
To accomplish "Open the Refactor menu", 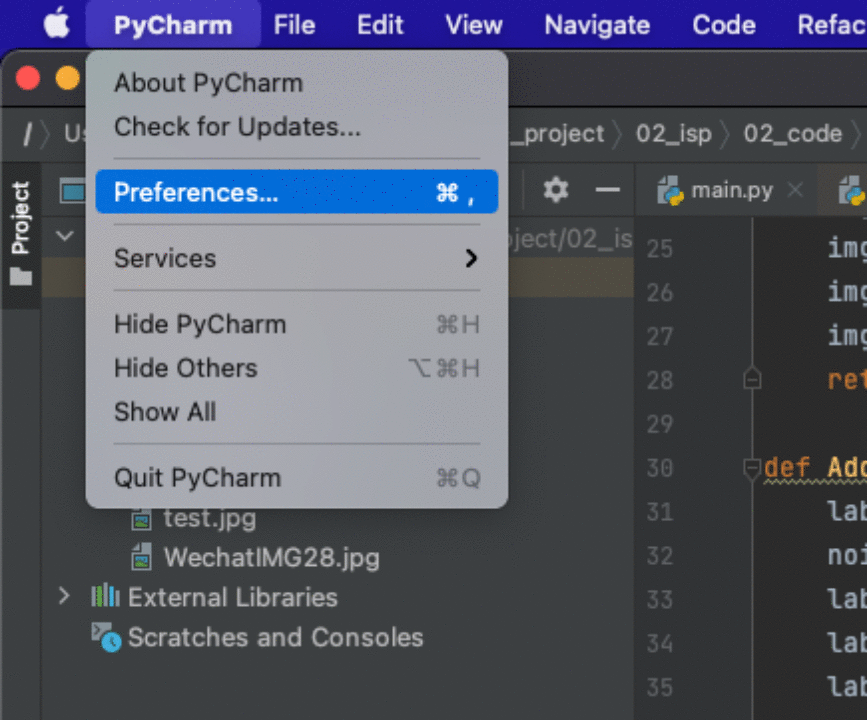I will click(832, 25).
